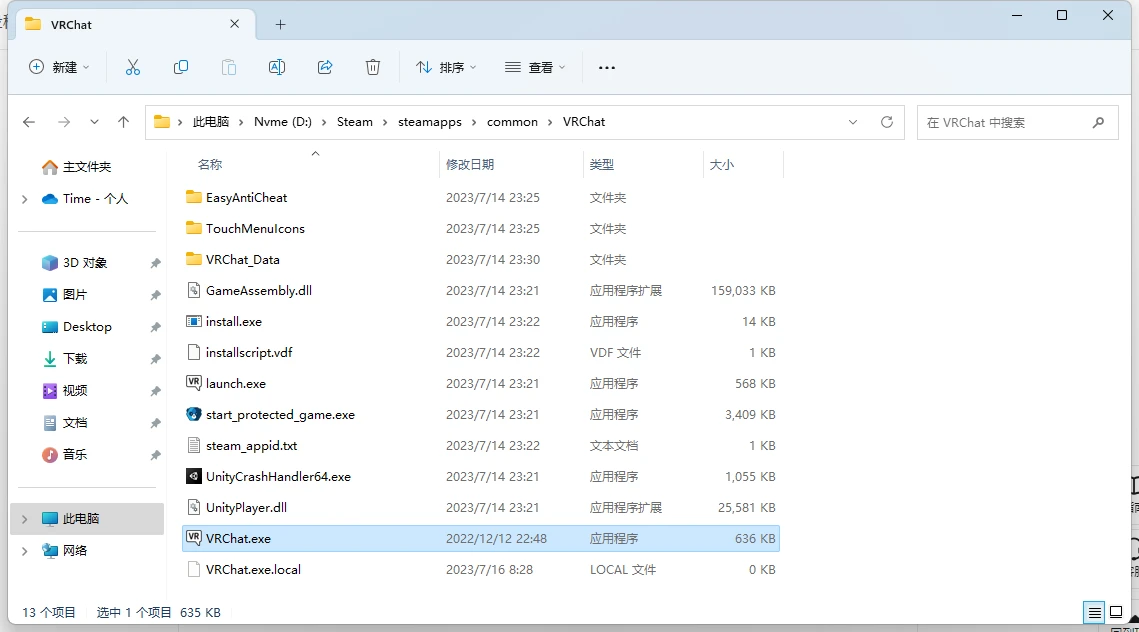Refresh the current folder view

point(887,122)
